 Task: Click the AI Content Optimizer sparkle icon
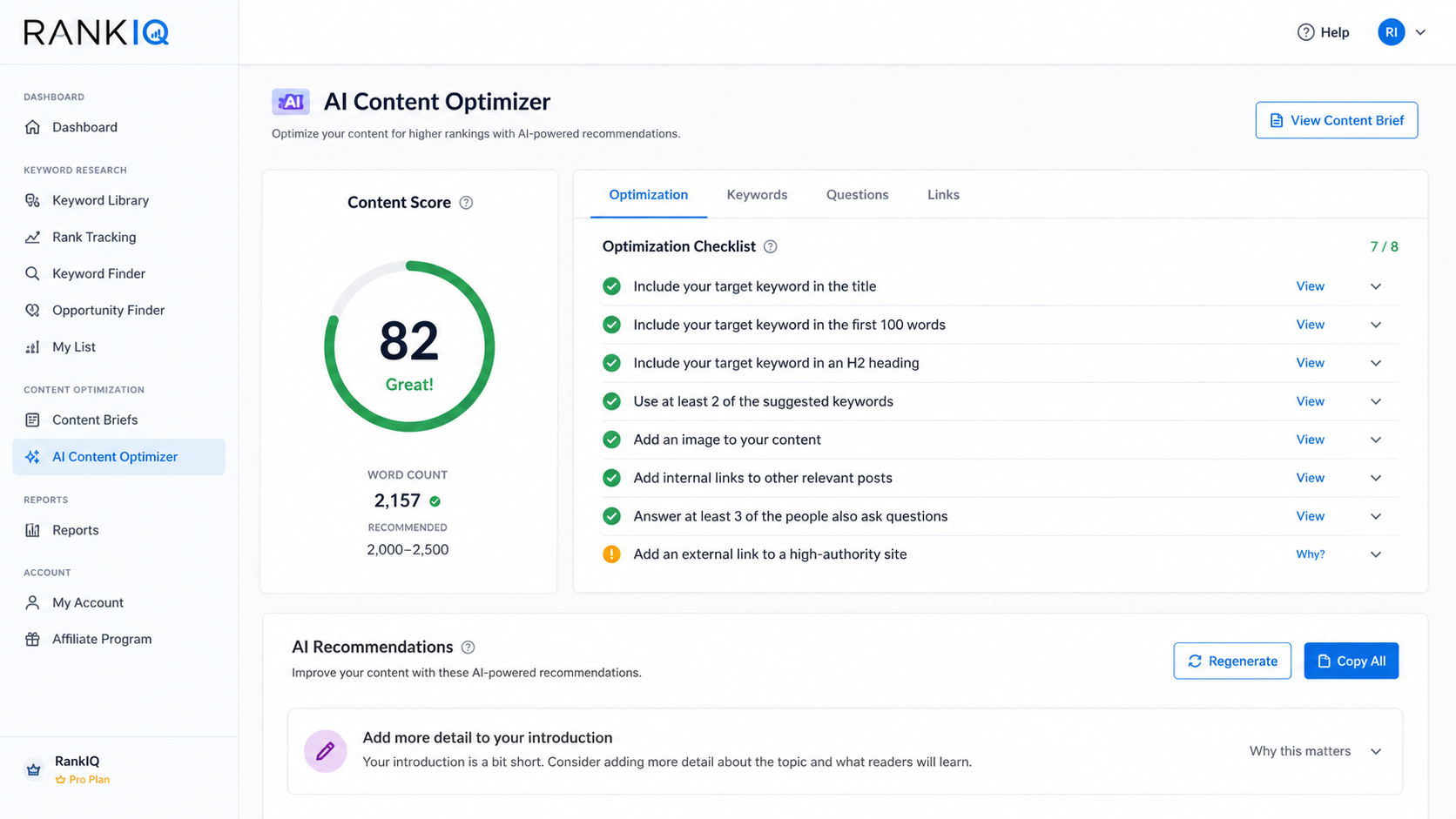pos(33,457)
